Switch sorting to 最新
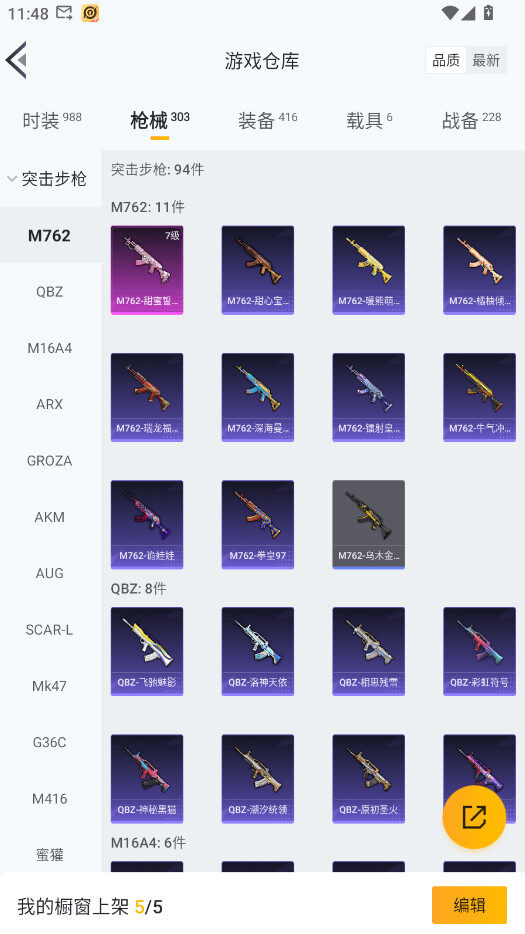Screen dimensions: 525x934 (x=486, y=60)
